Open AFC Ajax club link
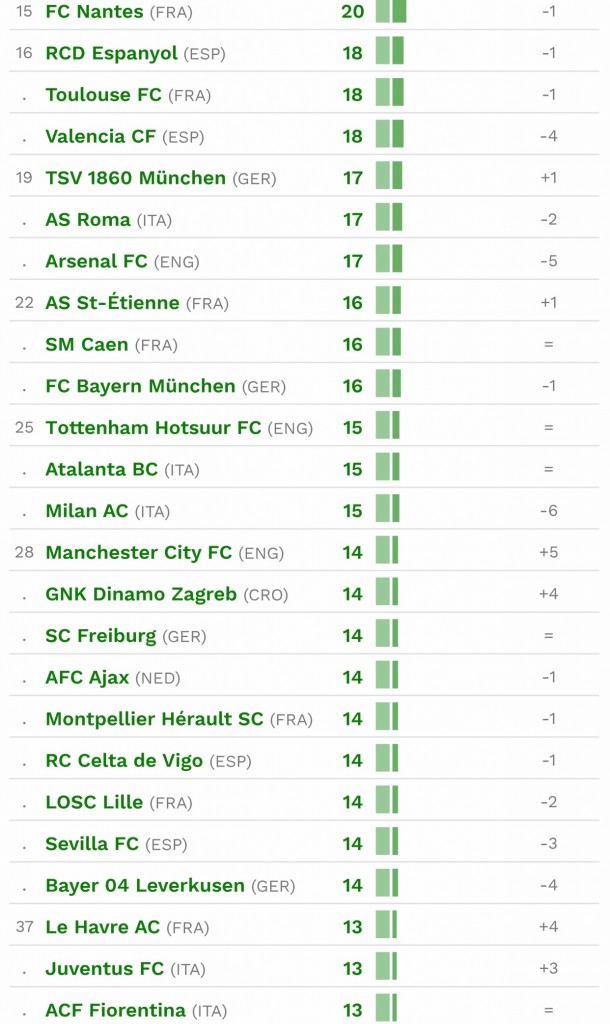The height and width of the screenshot is (1024, 610). point(87,677)
